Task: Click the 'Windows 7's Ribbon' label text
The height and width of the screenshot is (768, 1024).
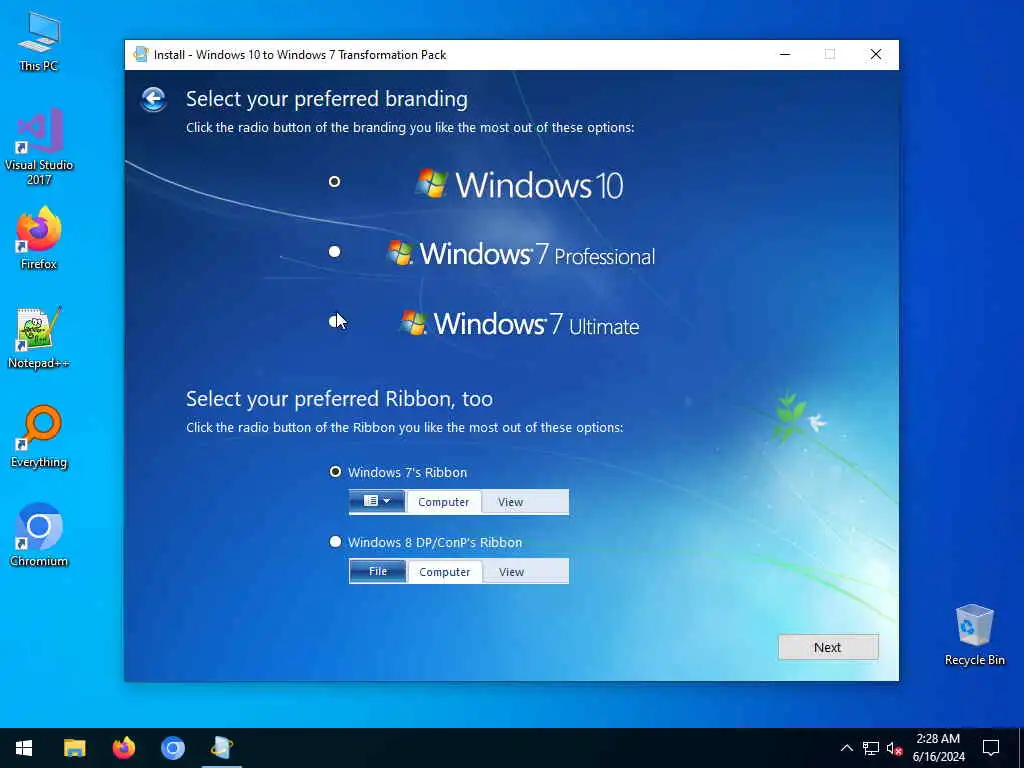Action: pyautogui.click(x=408, y=472)
